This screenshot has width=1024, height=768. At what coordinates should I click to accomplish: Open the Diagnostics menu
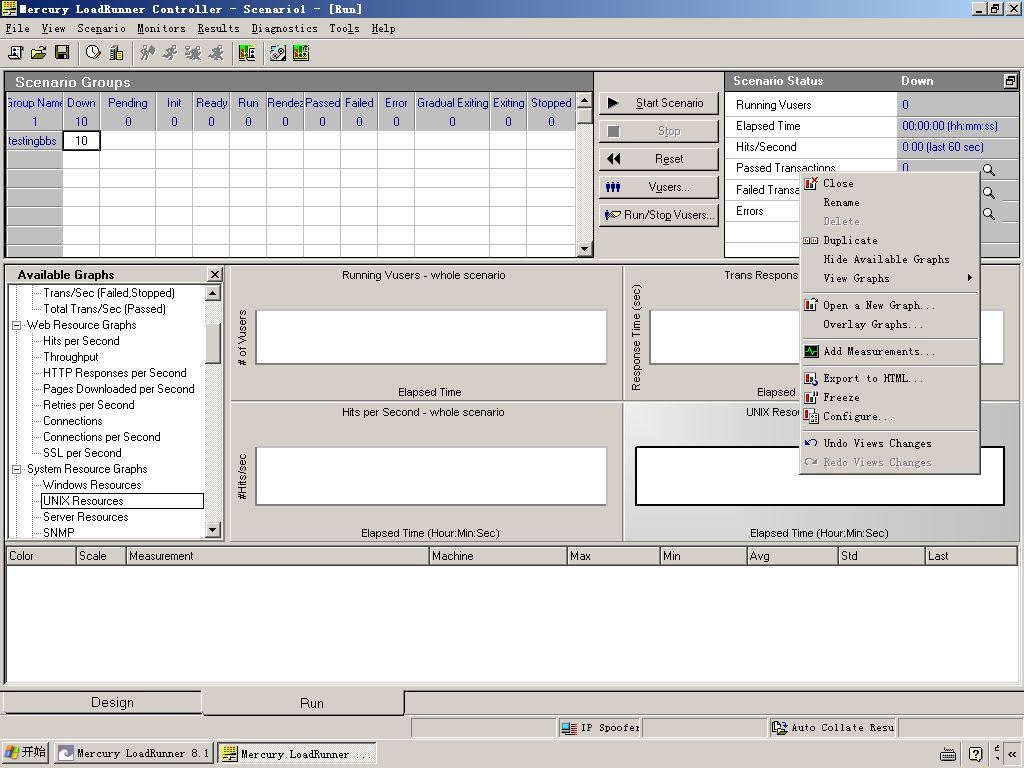(x=284, y=29)
